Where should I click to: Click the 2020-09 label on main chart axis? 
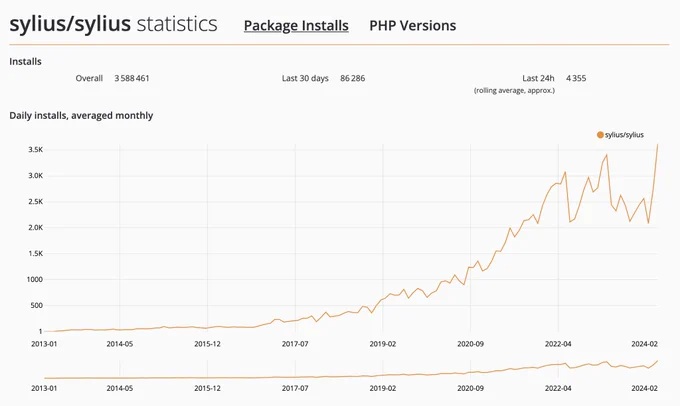click(x=471, y=344)
